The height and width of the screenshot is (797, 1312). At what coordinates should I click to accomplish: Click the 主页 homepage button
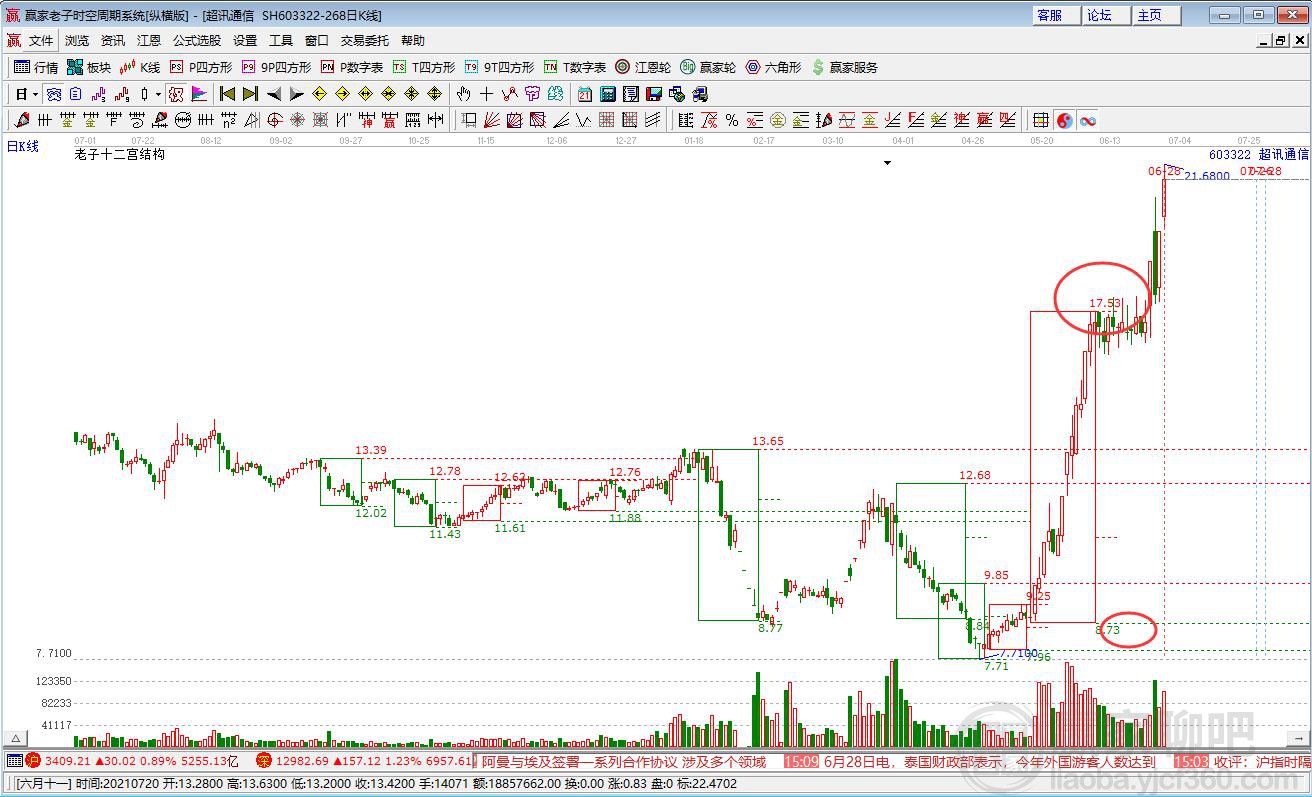pyautogui.click(x=1156, y=15)
